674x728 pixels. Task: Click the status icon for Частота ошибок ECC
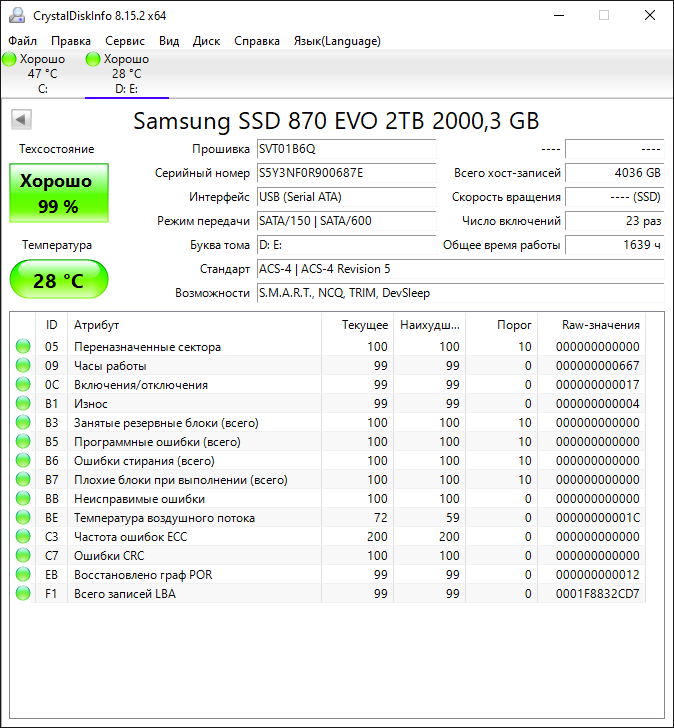(23, 537)
